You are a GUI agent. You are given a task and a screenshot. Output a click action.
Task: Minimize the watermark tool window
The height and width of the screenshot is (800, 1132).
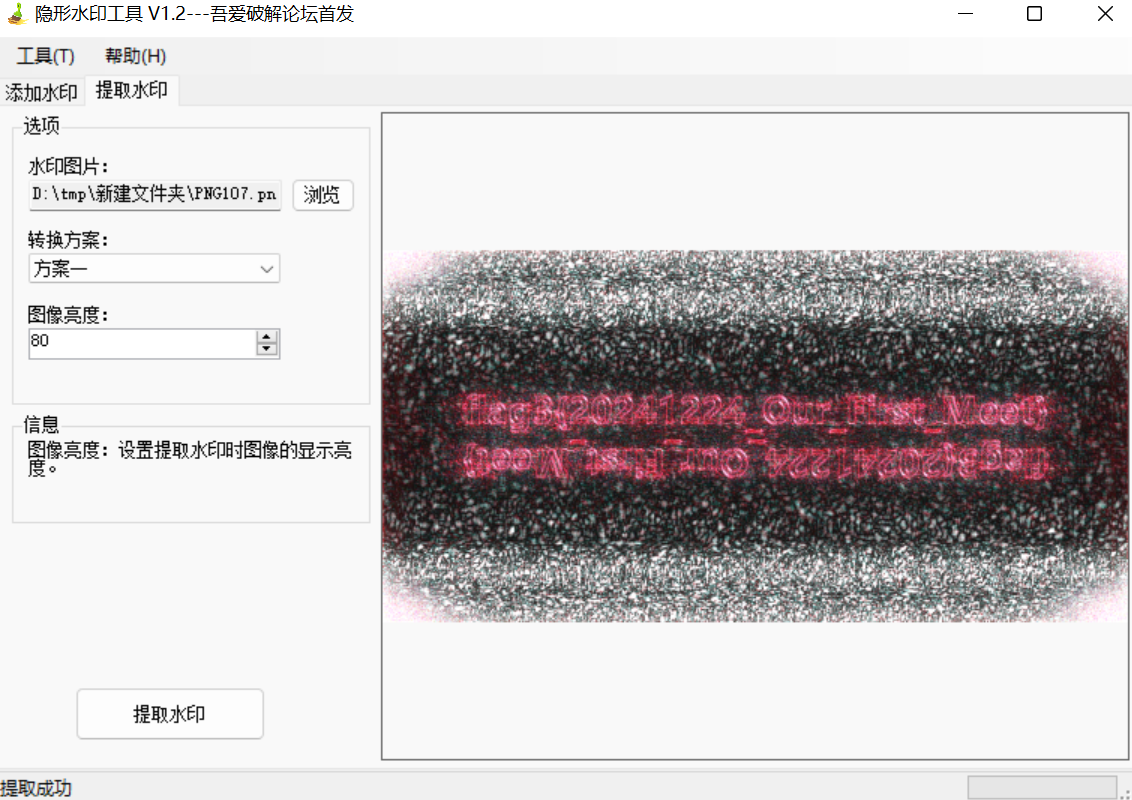[x=965, y=14]
